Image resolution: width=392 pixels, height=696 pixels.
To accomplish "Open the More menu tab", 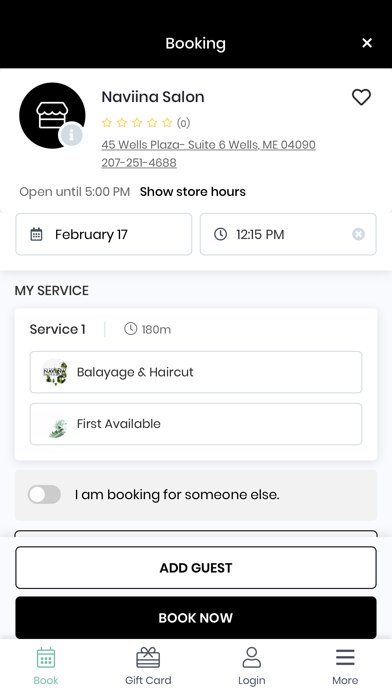I will click(345, 666).
